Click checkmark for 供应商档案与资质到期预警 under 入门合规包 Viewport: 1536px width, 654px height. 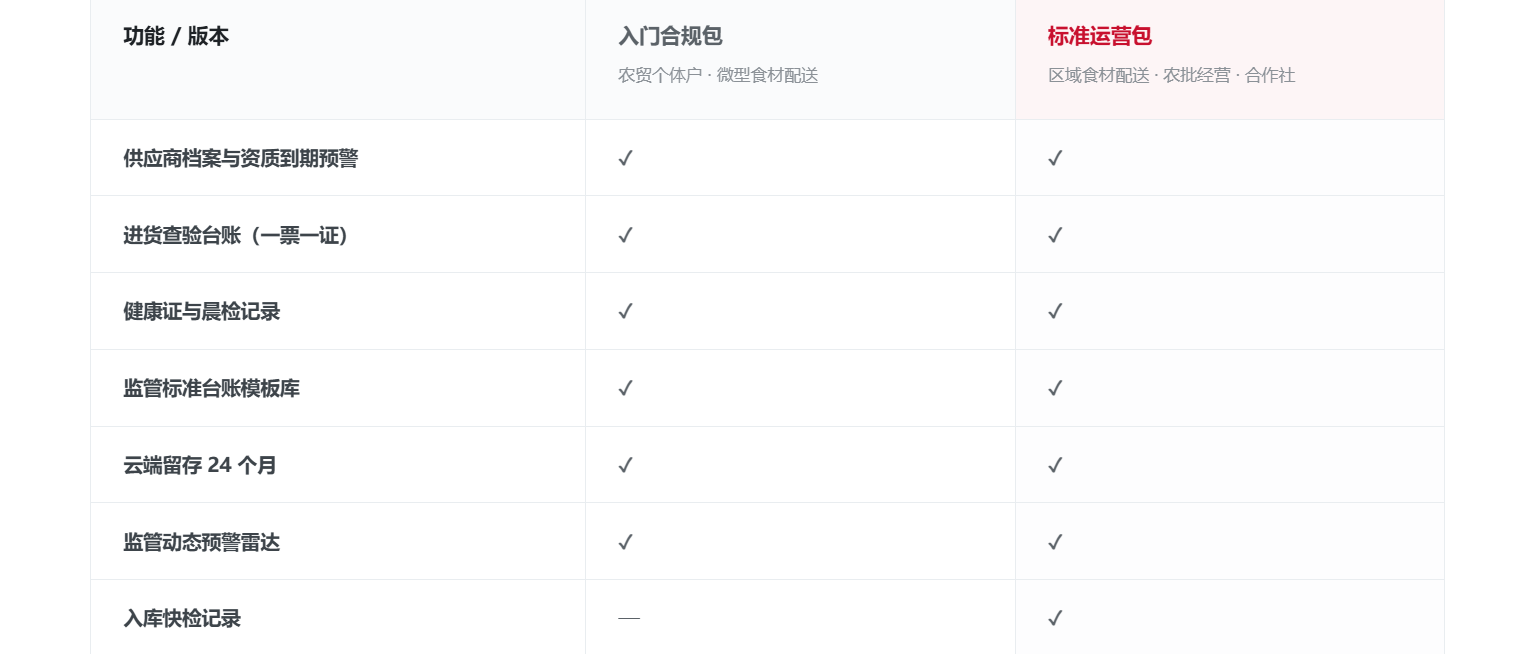pyautogui.click(x=626, y=158)
